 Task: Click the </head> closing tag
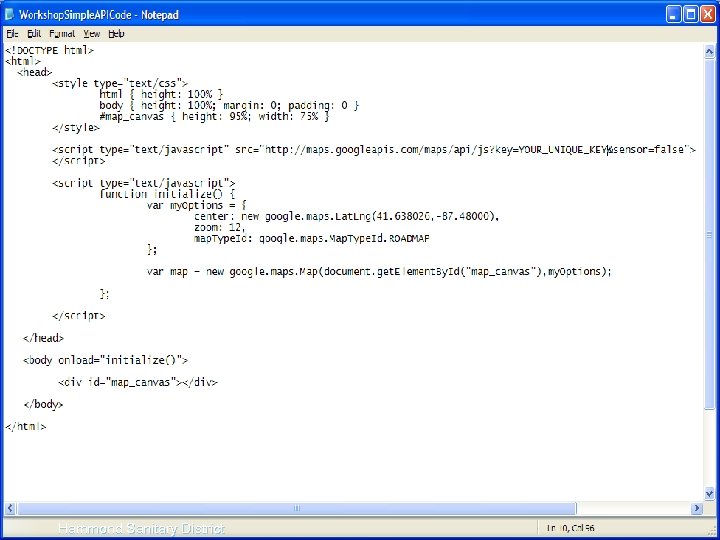point(44,338)
